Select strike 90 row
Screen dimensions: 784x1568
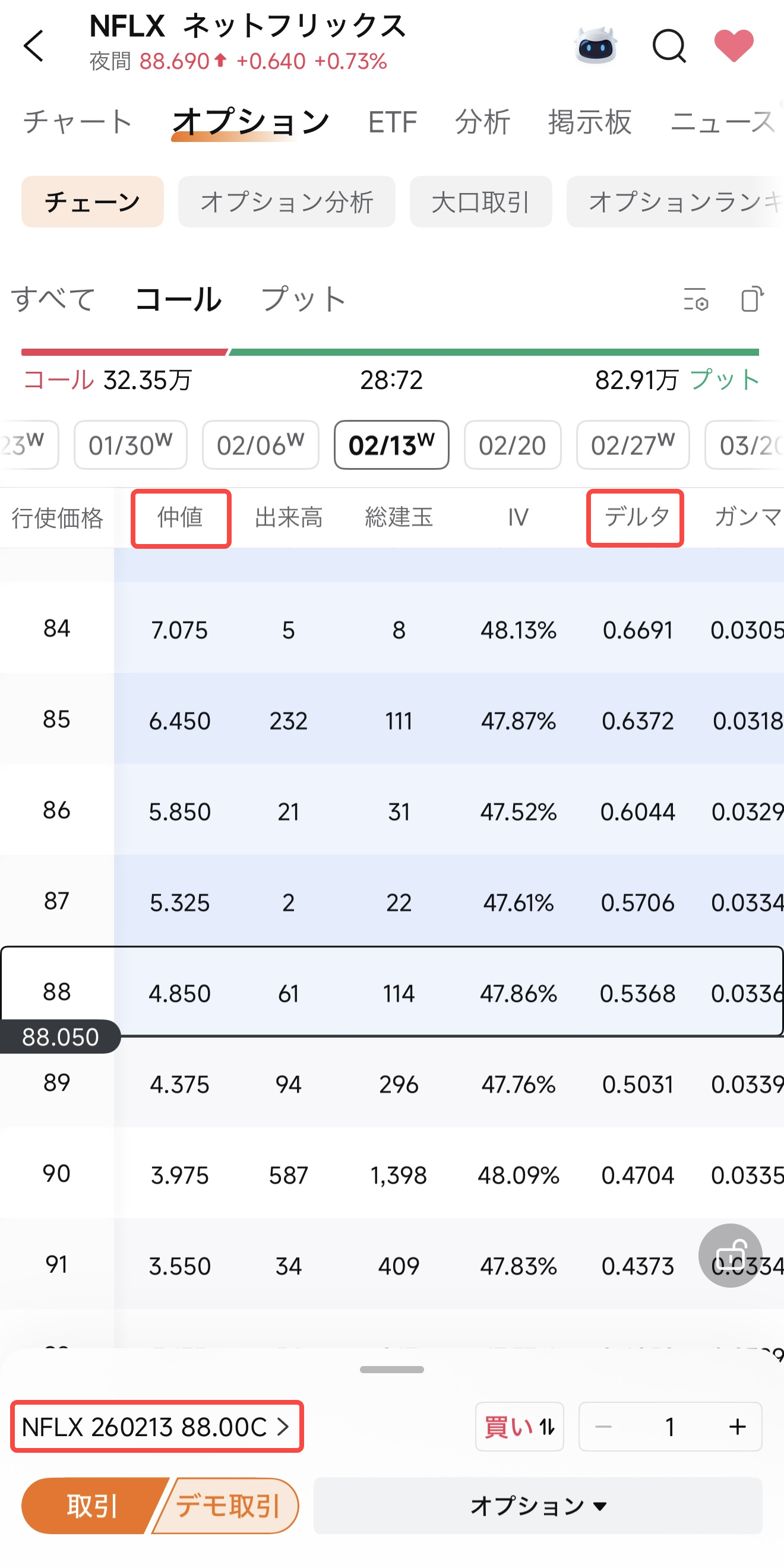[x=392, y=1174]
